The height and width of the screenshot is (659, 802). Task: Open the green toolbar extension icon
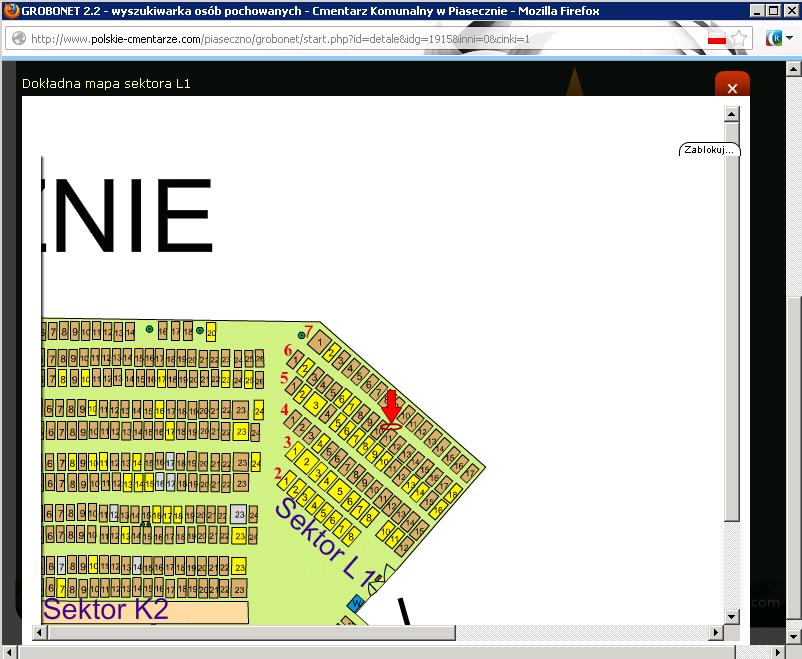tap(773, 39)
